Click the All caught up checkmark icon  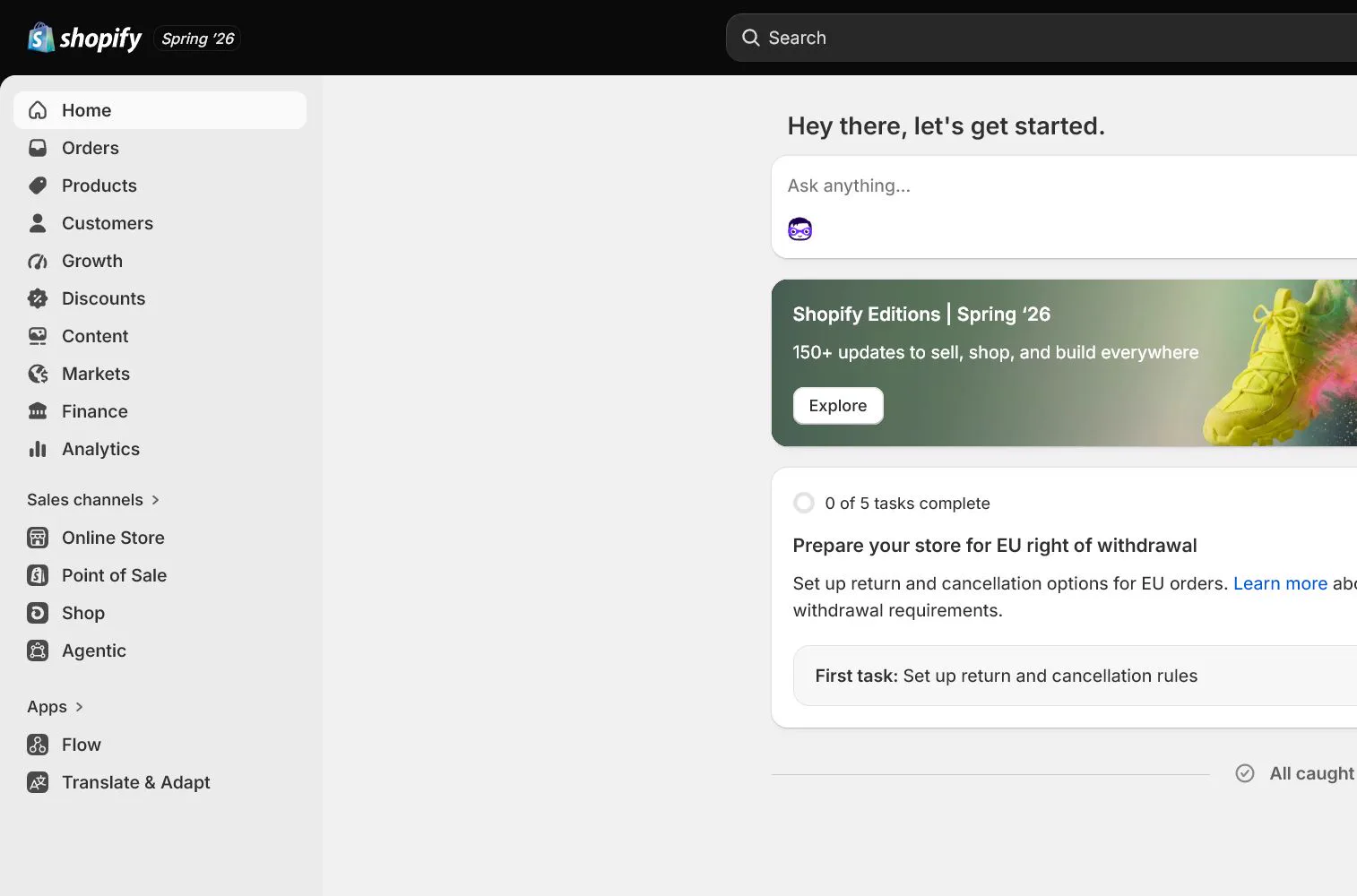click(x=1245, y=773)
